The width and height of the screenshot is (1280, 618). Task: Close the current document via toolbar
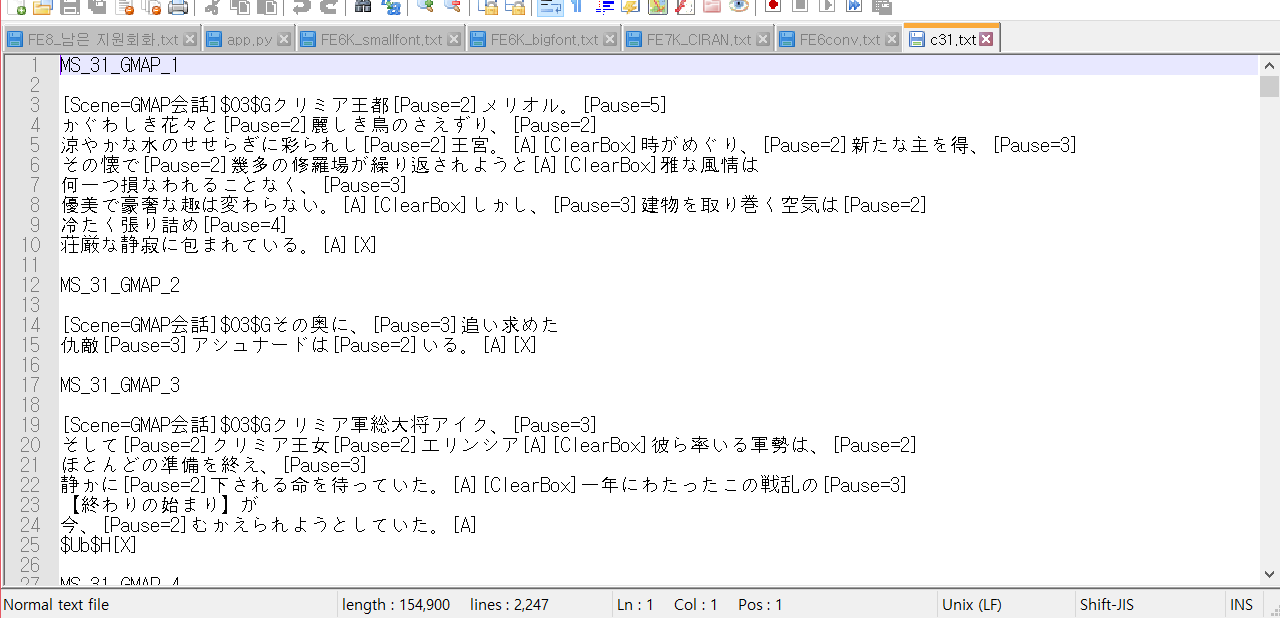[x=124, y=7]
